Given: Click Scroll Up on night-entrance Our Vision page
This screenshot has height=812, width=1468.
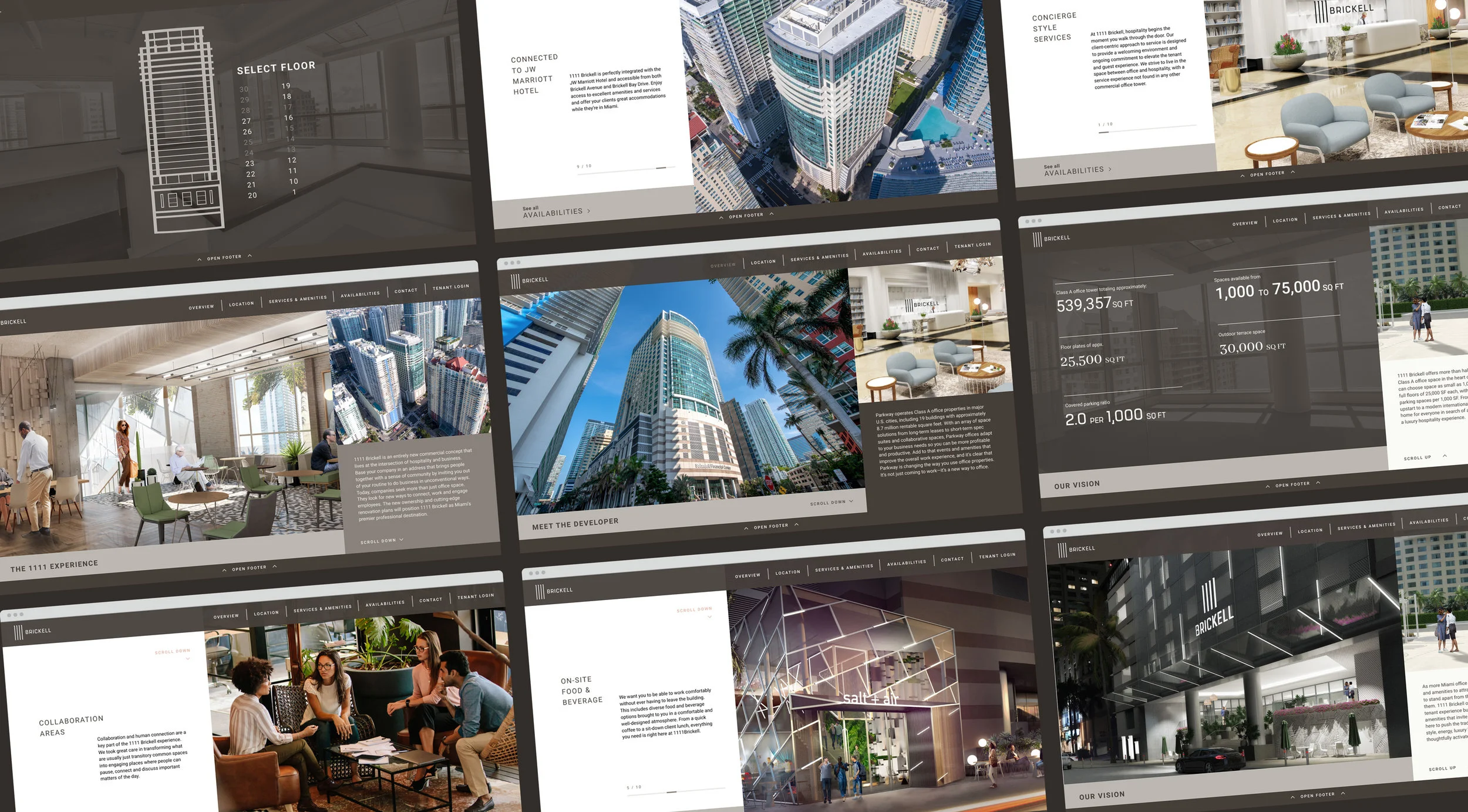Looking at the screenshot, I should point(1443,768).
